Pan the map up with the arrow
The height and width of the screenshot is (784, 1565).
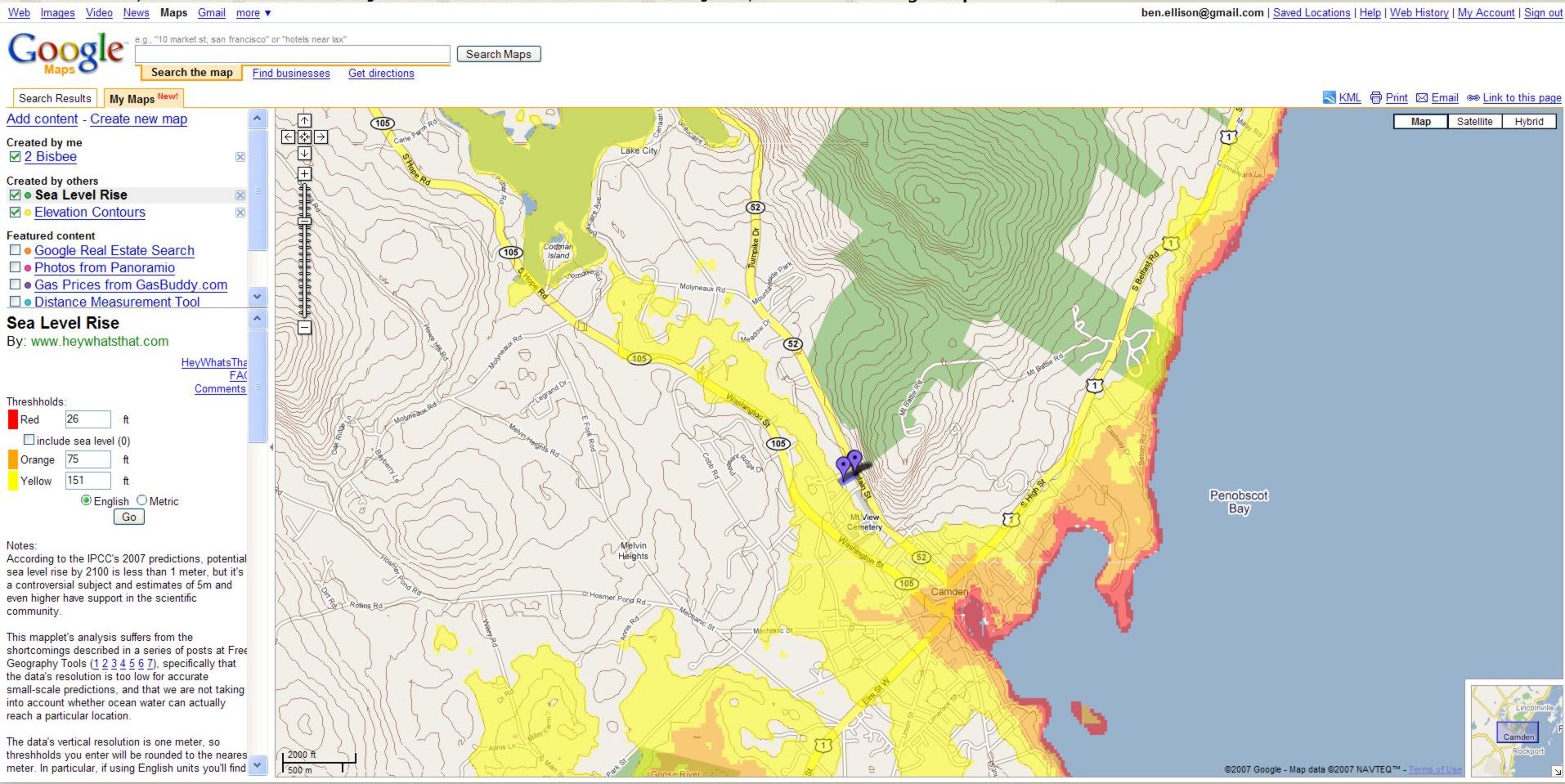pyautogui.click(x=304, y=120)
